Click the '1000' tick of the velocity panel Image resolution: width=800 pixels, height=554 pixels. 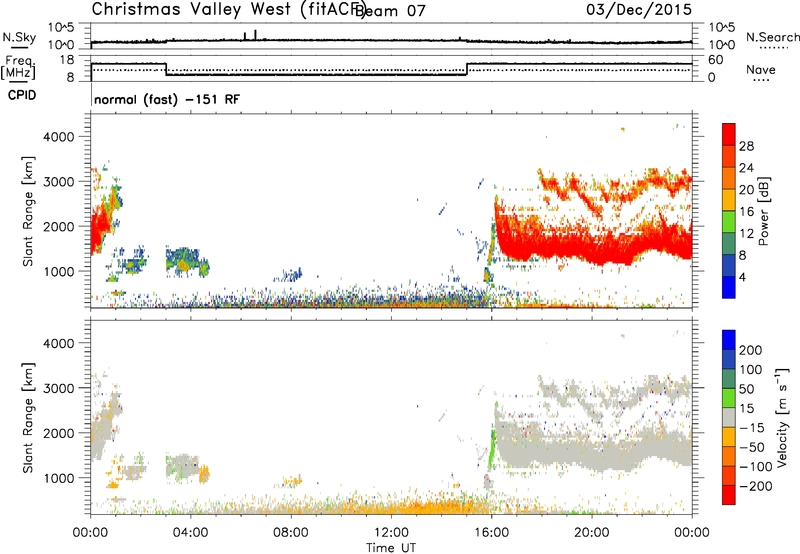[x=59, y=478]
